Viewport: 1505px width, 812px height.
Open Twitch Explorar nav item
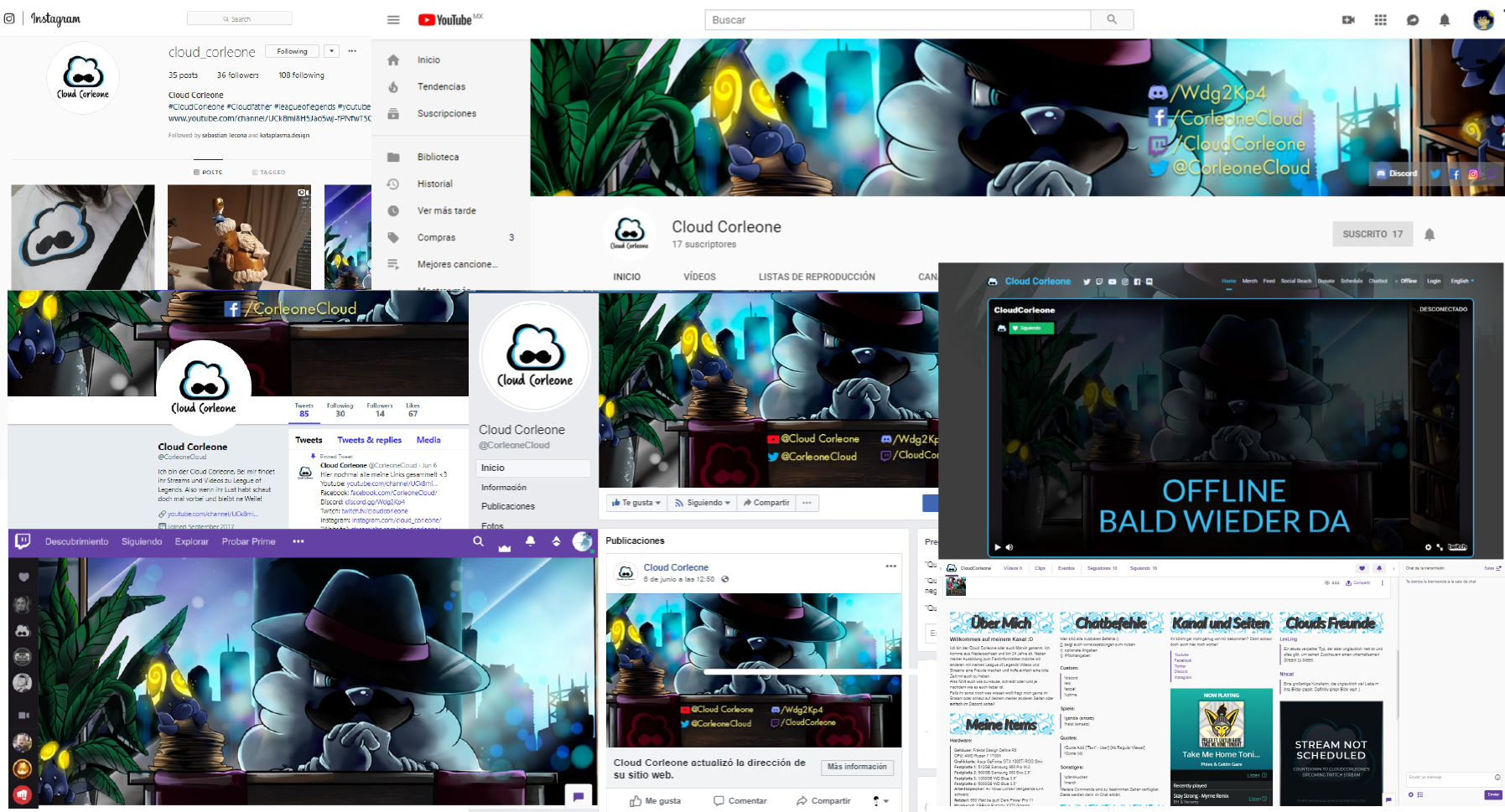(x=192, y=541)
